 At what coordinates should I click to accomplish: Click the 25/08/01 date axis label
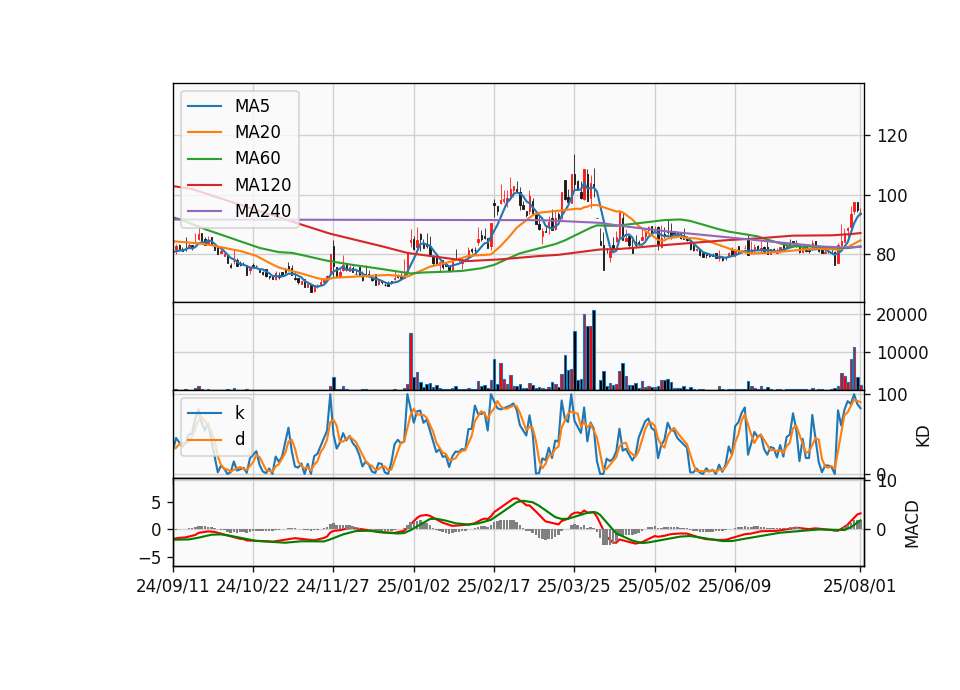tap(860, 586)
